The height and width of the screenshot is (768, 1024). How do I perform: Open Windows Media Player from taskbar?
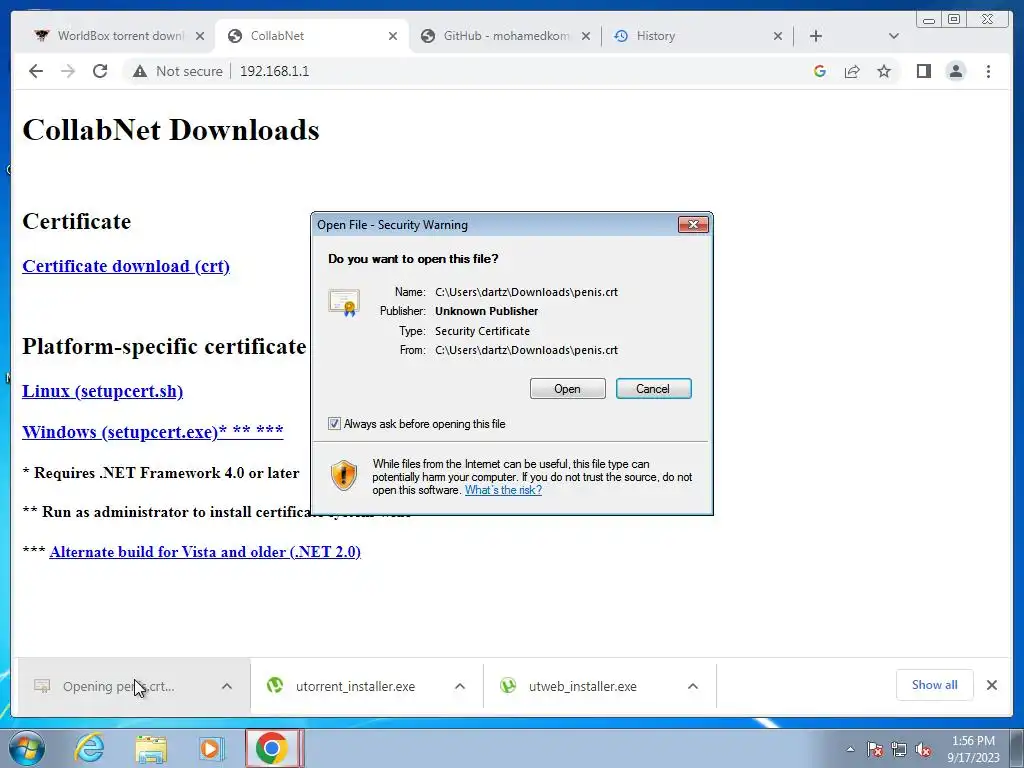coord(211,748)
